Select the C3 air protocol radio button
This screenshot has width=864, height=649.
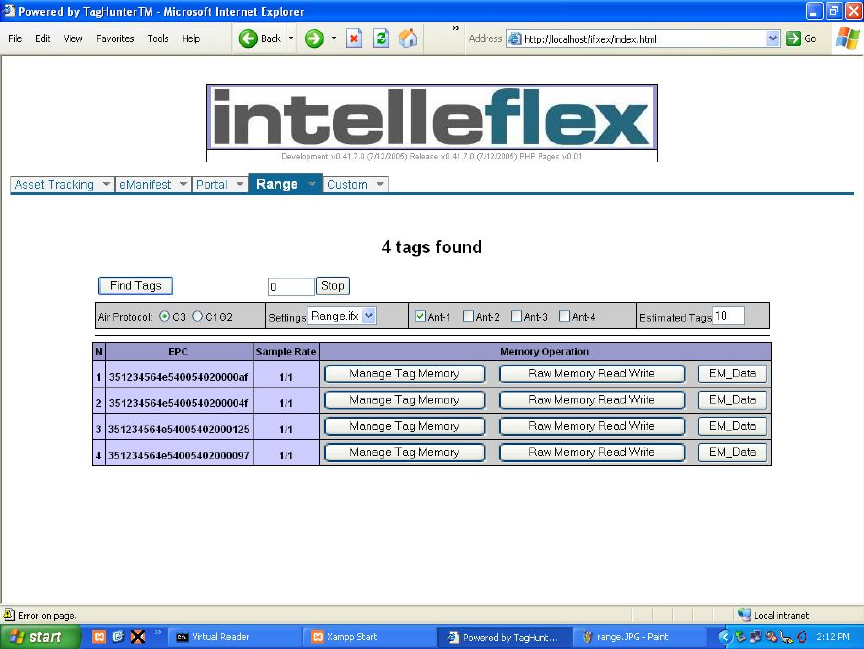[x=164, y=316]
